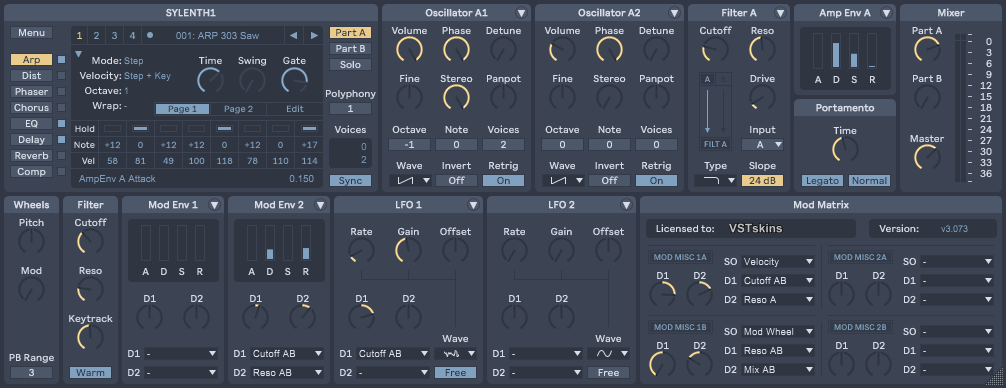This screenshot has height=388, width=1006.
Task: Click the Portamento Time knob
Action: [845, 149]
